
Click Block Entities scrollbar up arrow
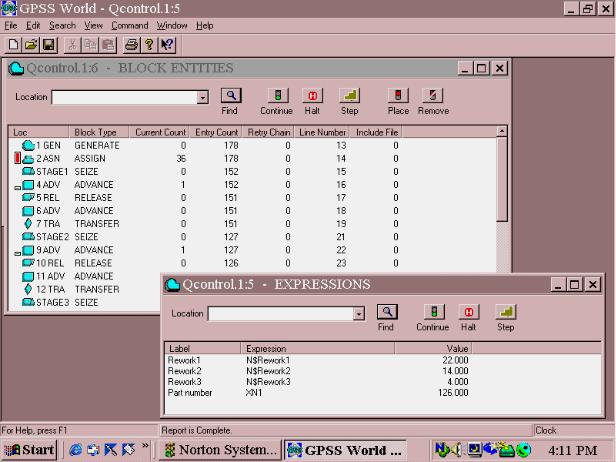coord(502,131)
